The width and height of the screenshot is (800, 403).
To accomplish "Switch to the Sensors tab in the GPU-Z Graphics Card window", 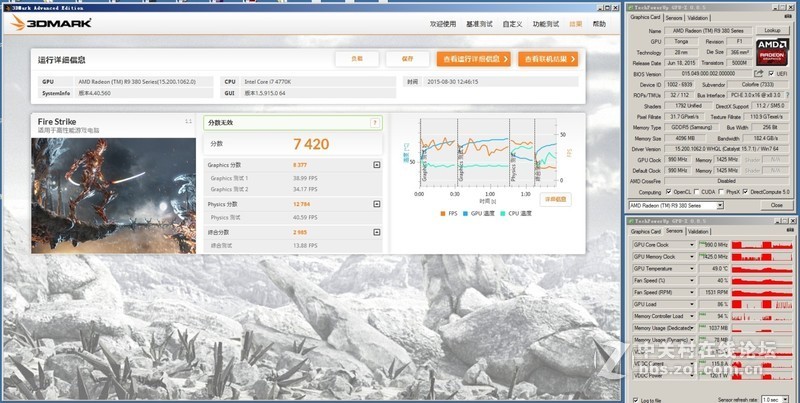I will tap(673, 18).
